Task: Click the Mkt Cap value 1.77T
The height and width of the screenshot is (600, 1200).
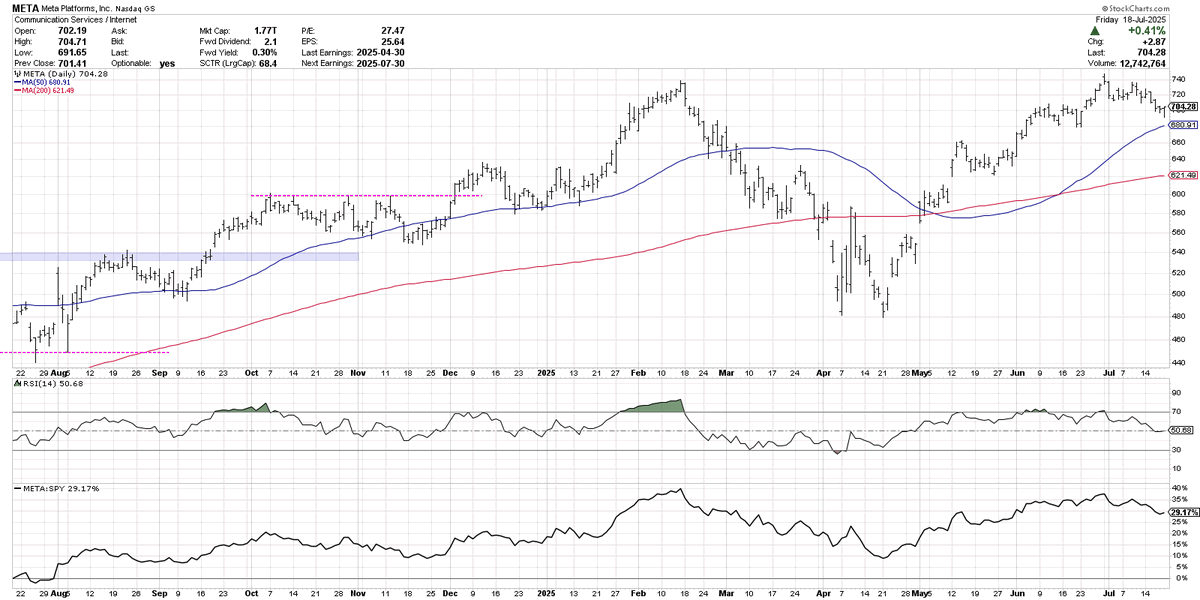Action: click(x=265, y=30)
